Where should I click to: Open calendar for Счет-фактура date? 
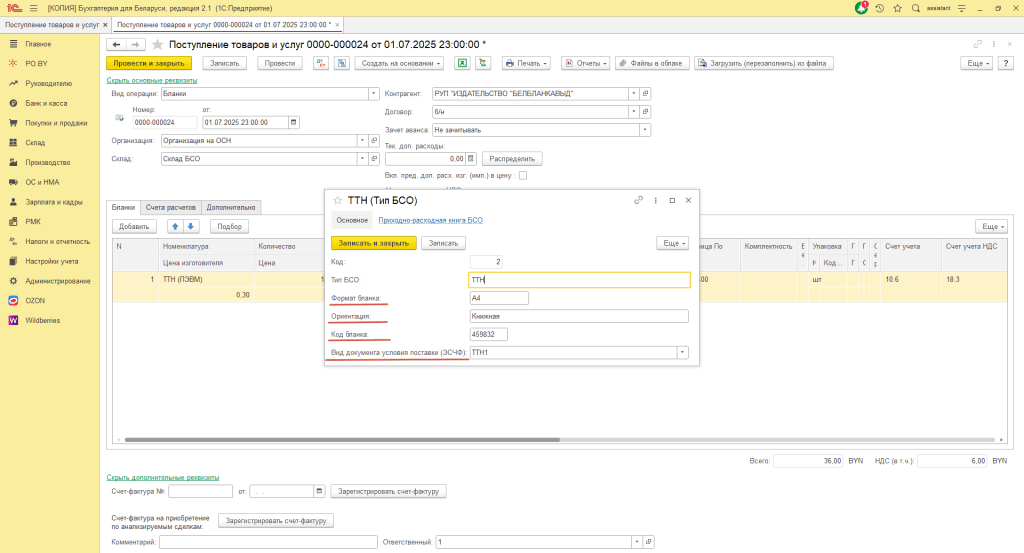[x=319, y=491]
